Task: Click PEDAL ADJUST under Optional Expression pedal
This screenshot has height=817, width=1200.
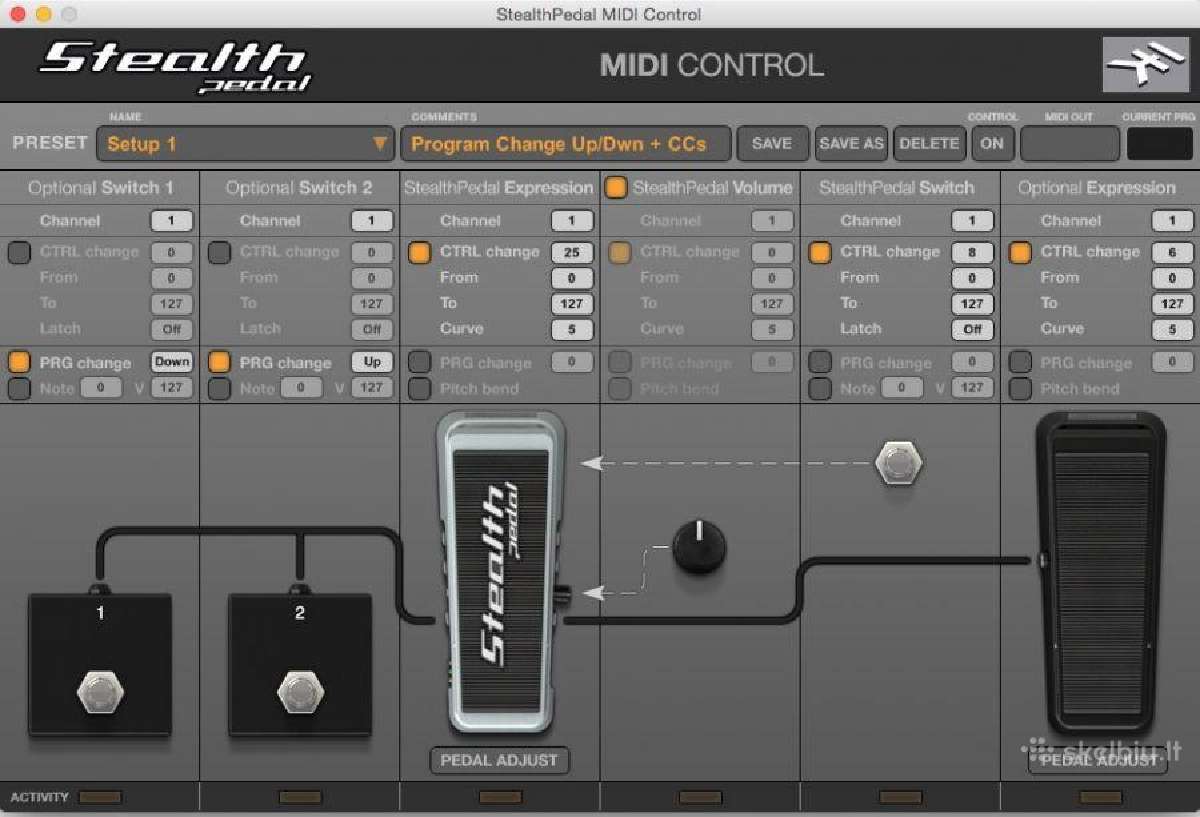Action: [1098, 761]
